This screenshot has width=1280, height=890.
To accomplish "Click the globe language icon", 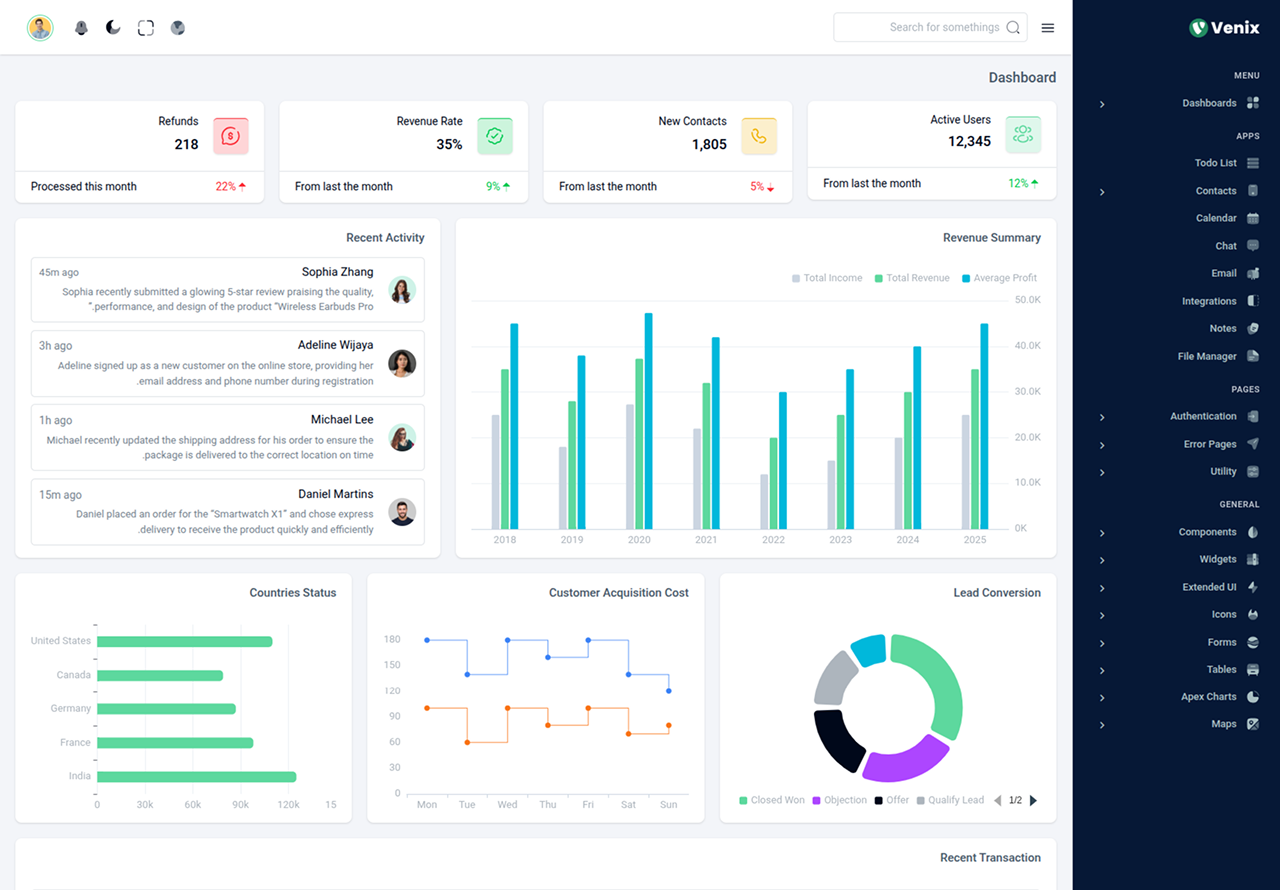I will 178,28.
